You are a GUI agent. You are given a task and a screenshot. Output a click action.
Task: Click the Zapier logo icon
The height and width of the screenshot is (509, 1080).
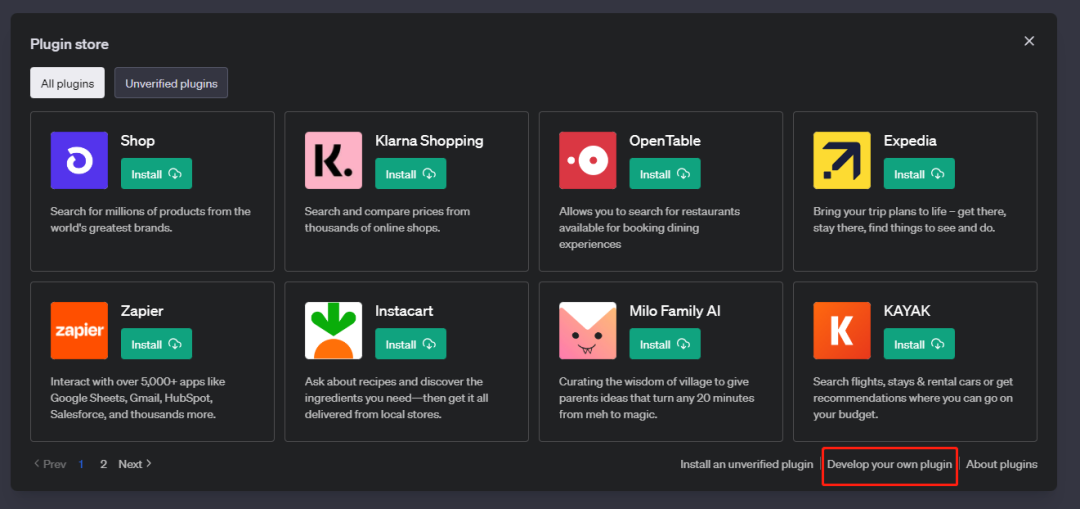coord(79,331)
